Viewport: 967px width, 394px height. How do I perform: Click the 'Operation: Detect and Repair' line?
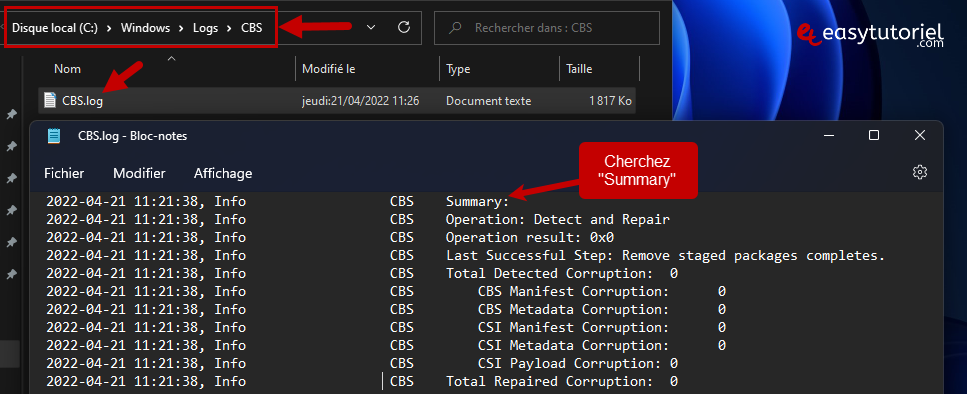click(x=558, y=220)
